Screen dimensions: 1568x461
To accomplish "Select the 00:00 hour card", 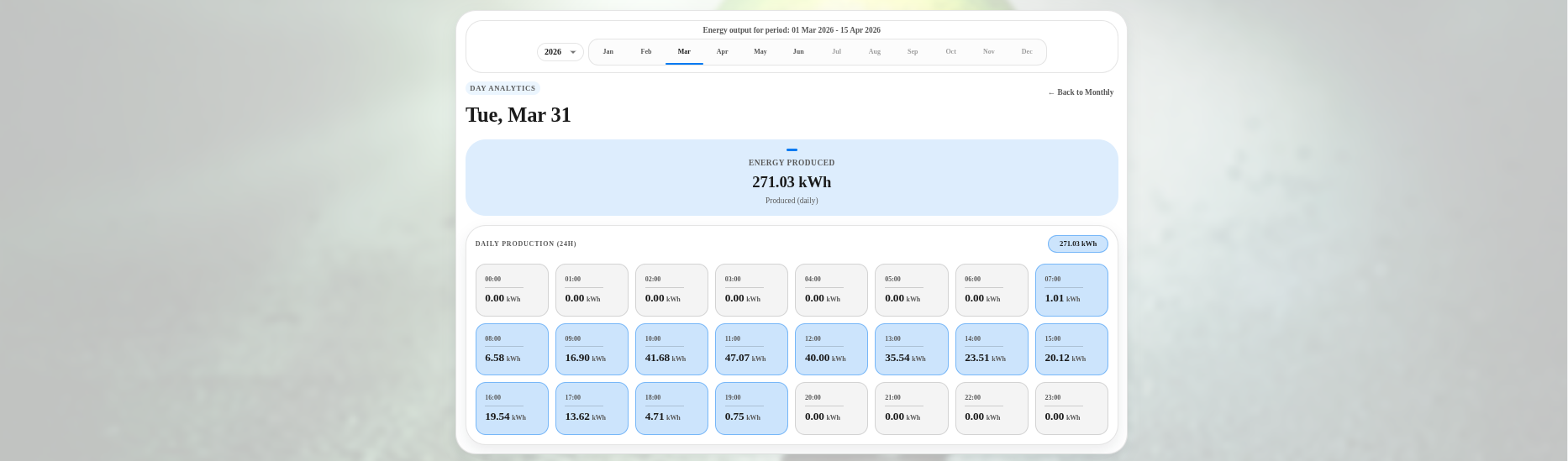I will 512,291.
